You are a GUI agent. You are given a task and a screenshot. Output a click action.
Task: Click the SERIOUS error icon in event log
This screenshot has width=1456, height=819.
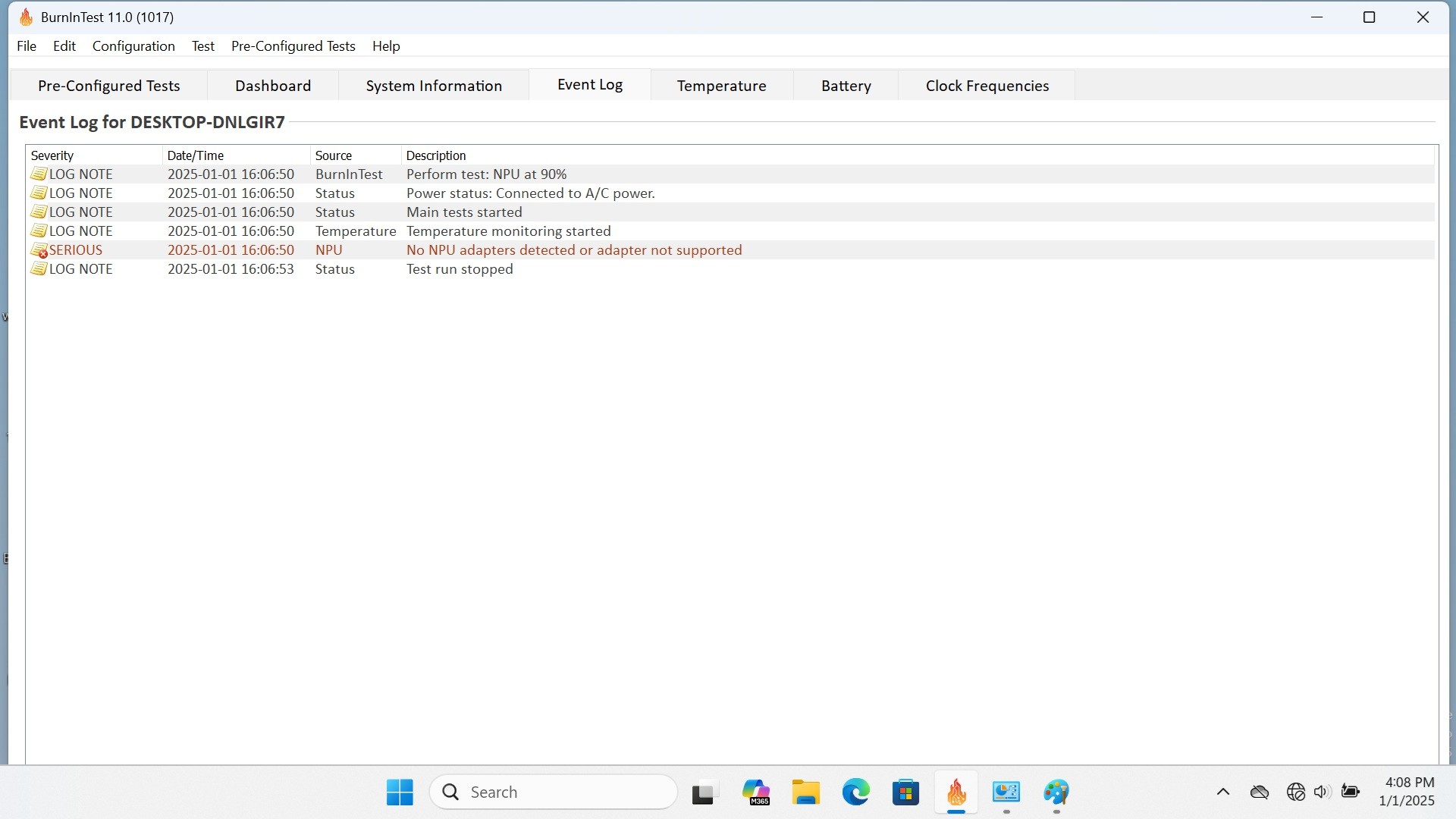pyautogui.click(x=39, y=250)
